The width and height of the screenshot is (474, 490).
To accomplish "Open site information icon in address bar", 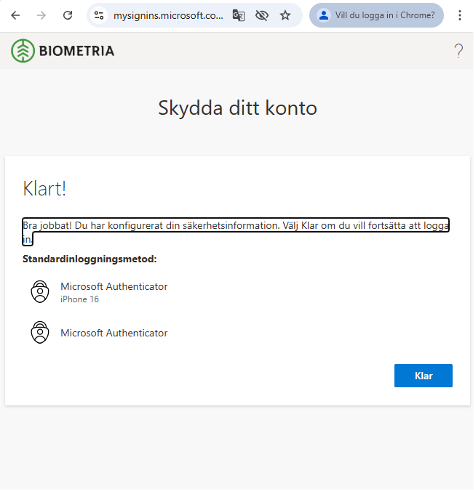I will tap(99, 15).
